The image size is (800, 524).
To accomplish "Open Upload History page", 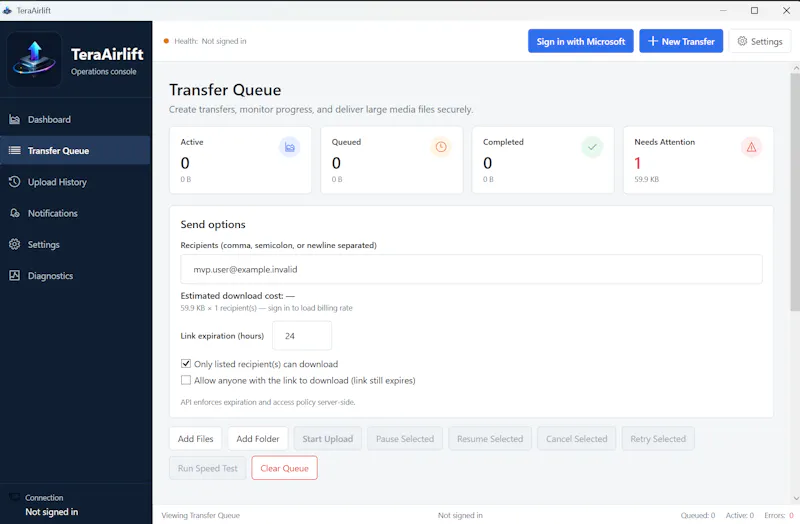I will coord(76,182).
